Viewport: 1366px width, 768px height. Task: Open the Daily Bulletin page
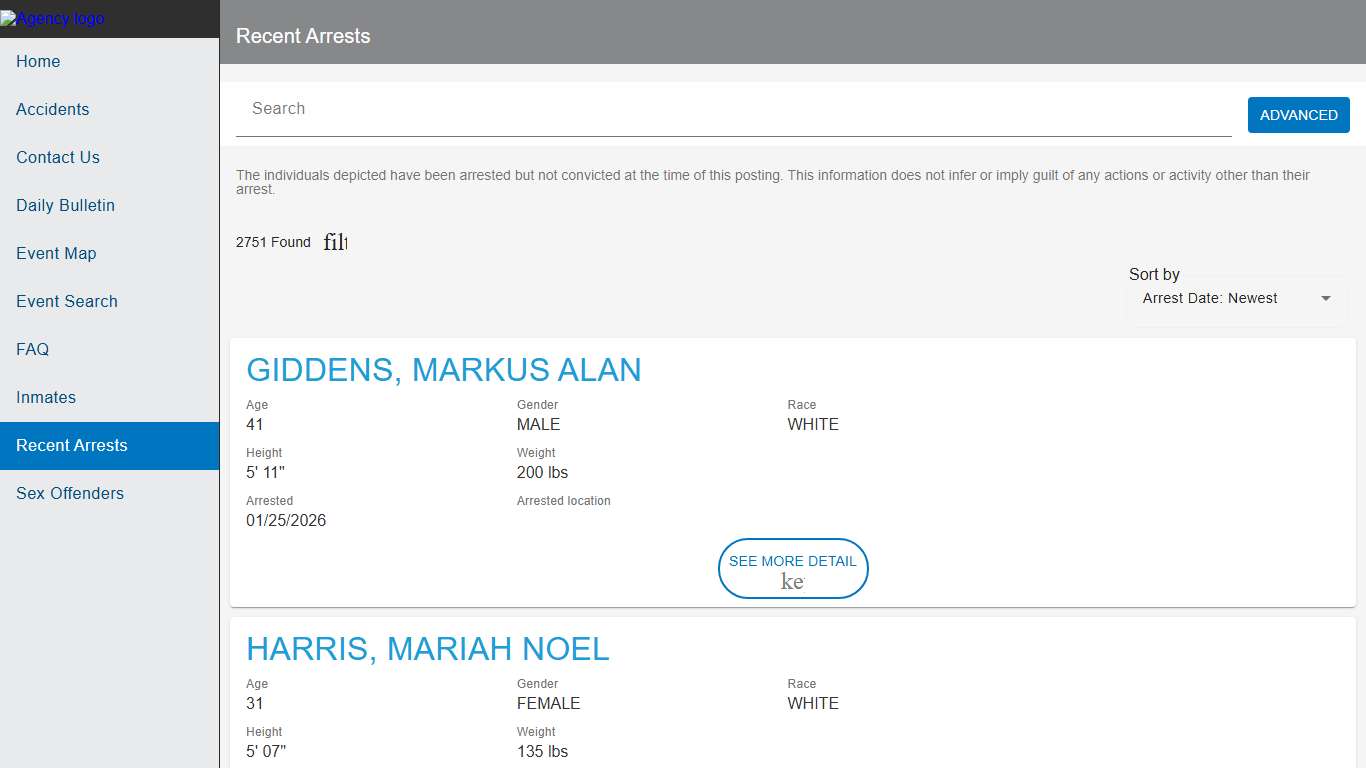65,206
